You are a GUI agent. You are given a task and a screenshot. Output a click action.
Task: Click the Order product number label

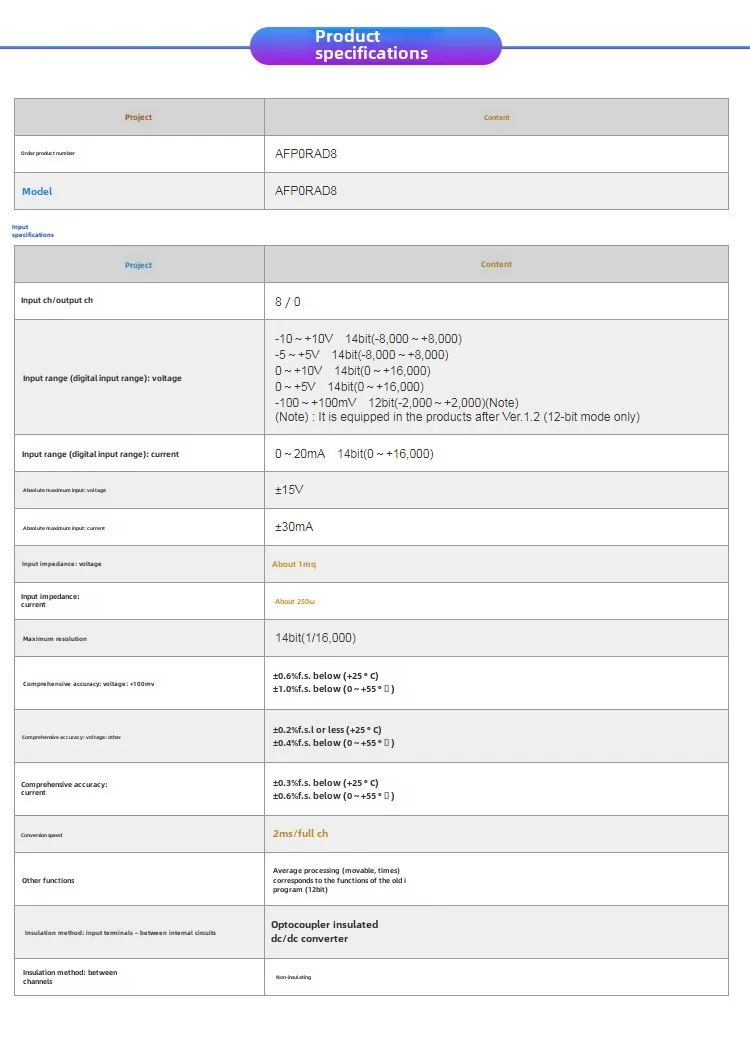click(48, 153)
